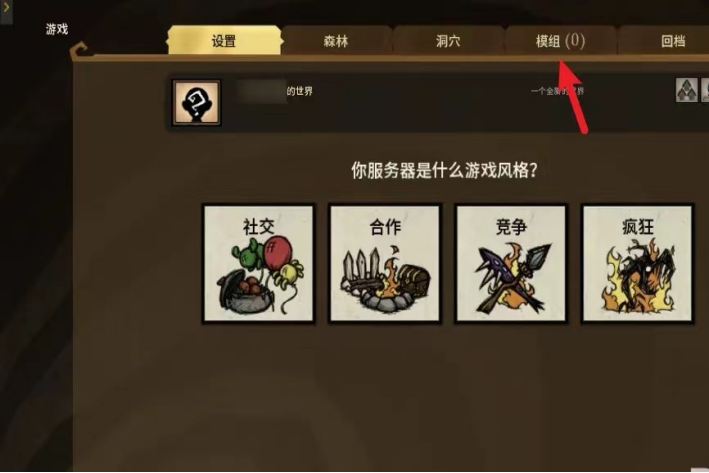Select the 社交 style title text
709x473 pixels.
259,227
